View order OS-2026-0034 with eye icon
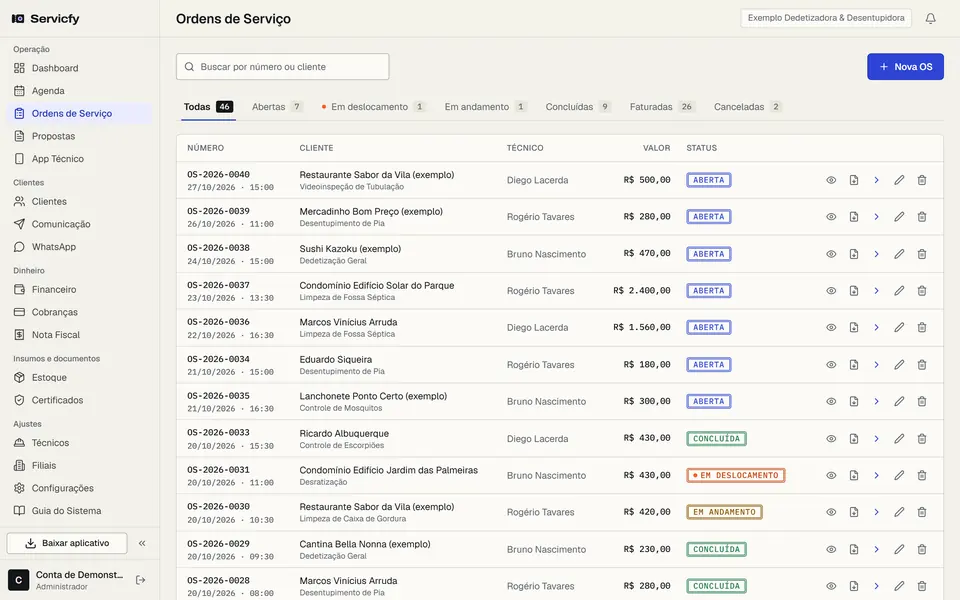The height and width of the screenshot is (600, 960). point(831,365)
